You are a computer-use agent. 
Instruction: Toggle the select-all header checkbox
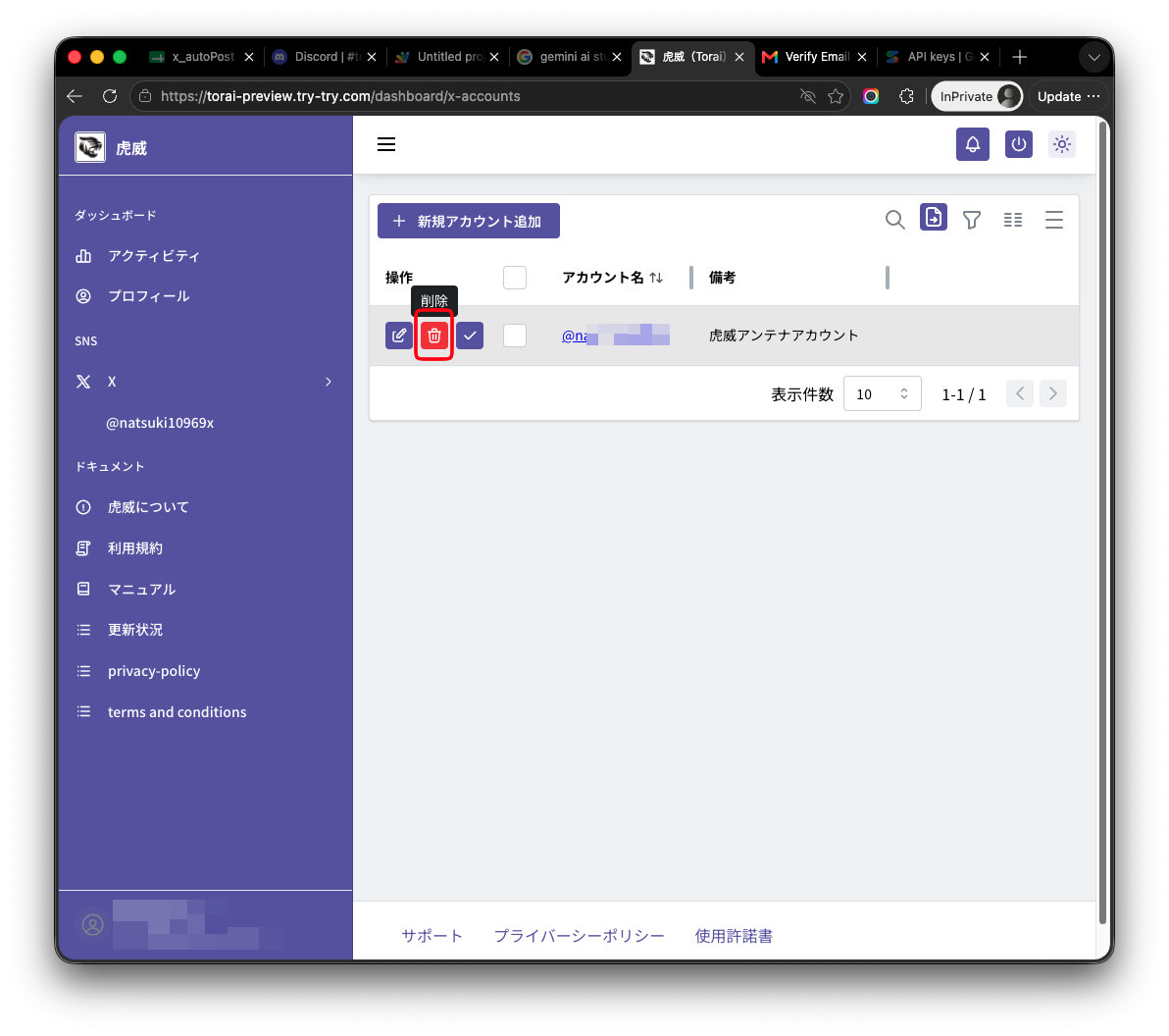pos(515,278)
